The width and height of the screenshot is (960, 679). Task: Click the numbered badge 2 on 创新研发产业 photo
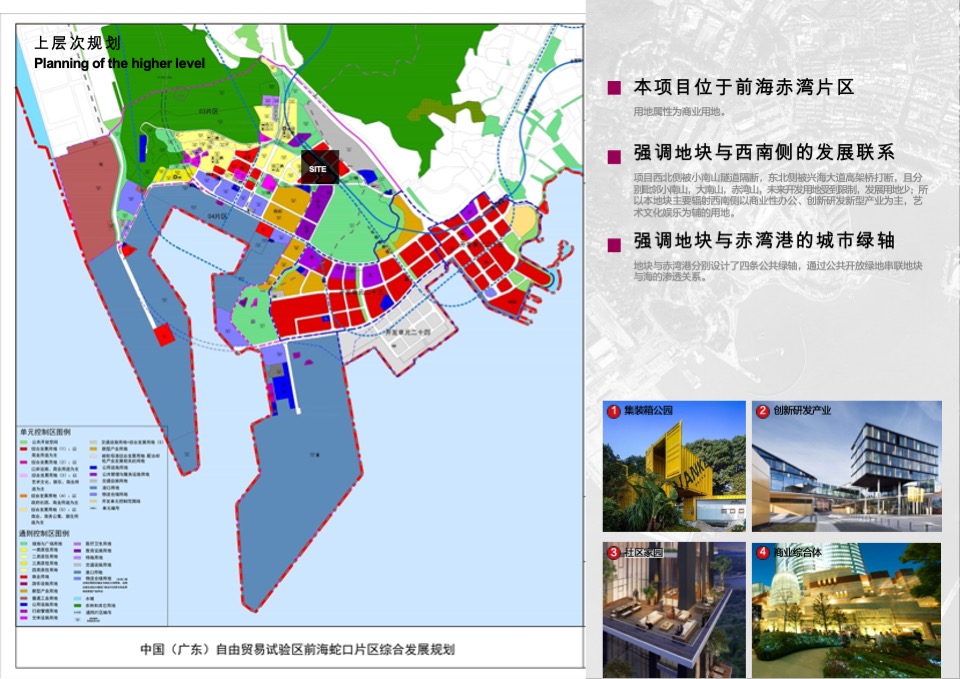pyautogui.click(x=761, y=408)
